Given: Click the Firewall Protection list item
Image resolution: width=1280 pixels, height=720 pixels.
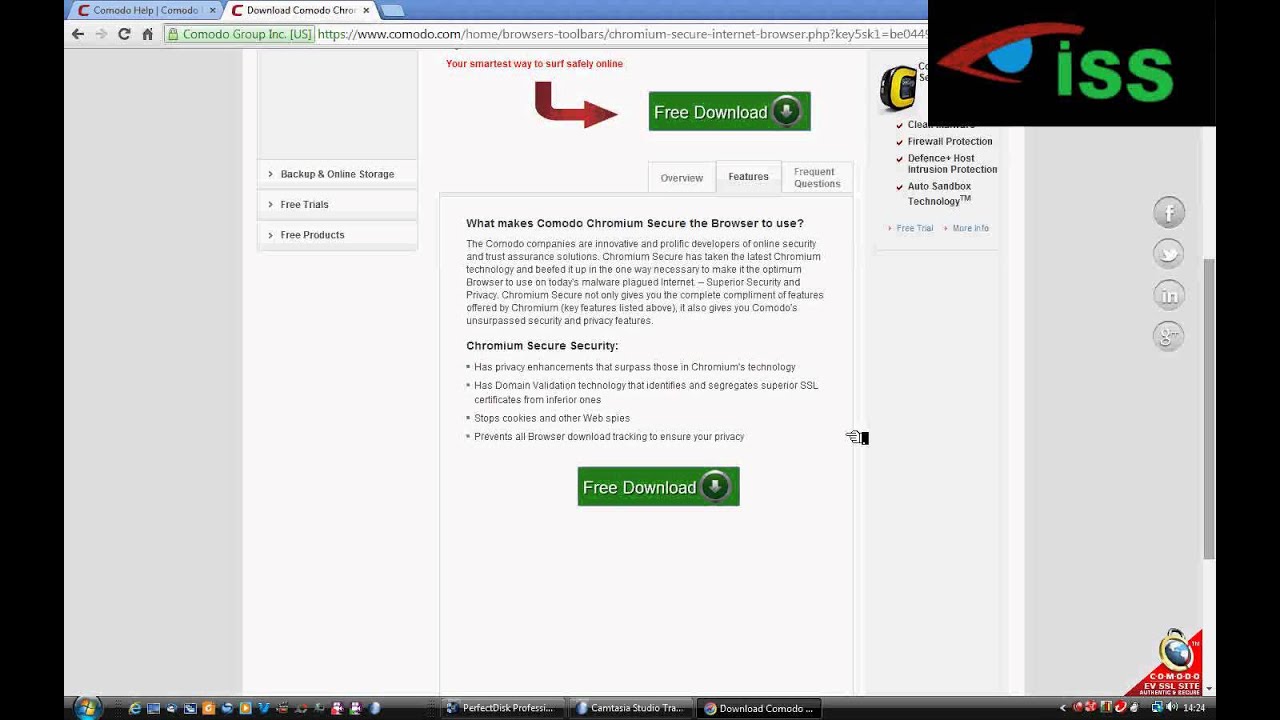Looking at the screenshot, I should (950, 141).
